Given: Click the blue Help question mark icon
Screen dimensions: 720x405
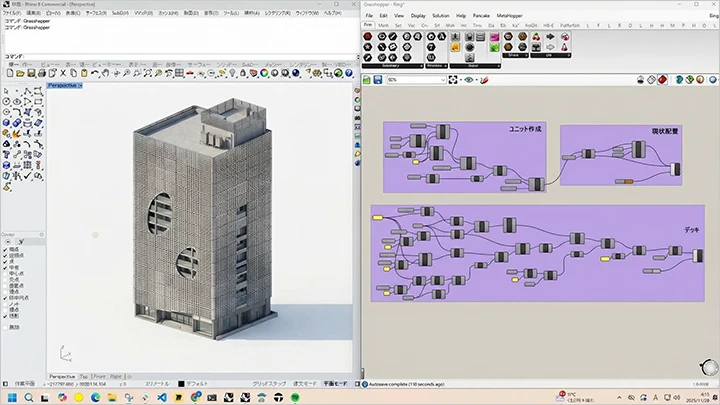Looking at the screenshot, I should [x=349, y=73].
